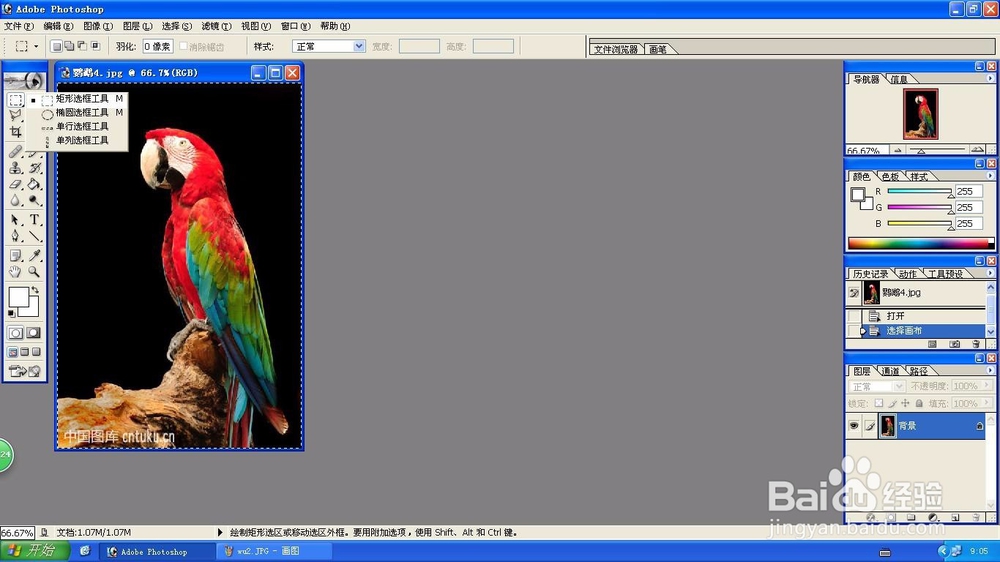Open the Layers panel options menu arrow
The image size is (1000, 562).
pyautogui.click(x=990, y=370)
